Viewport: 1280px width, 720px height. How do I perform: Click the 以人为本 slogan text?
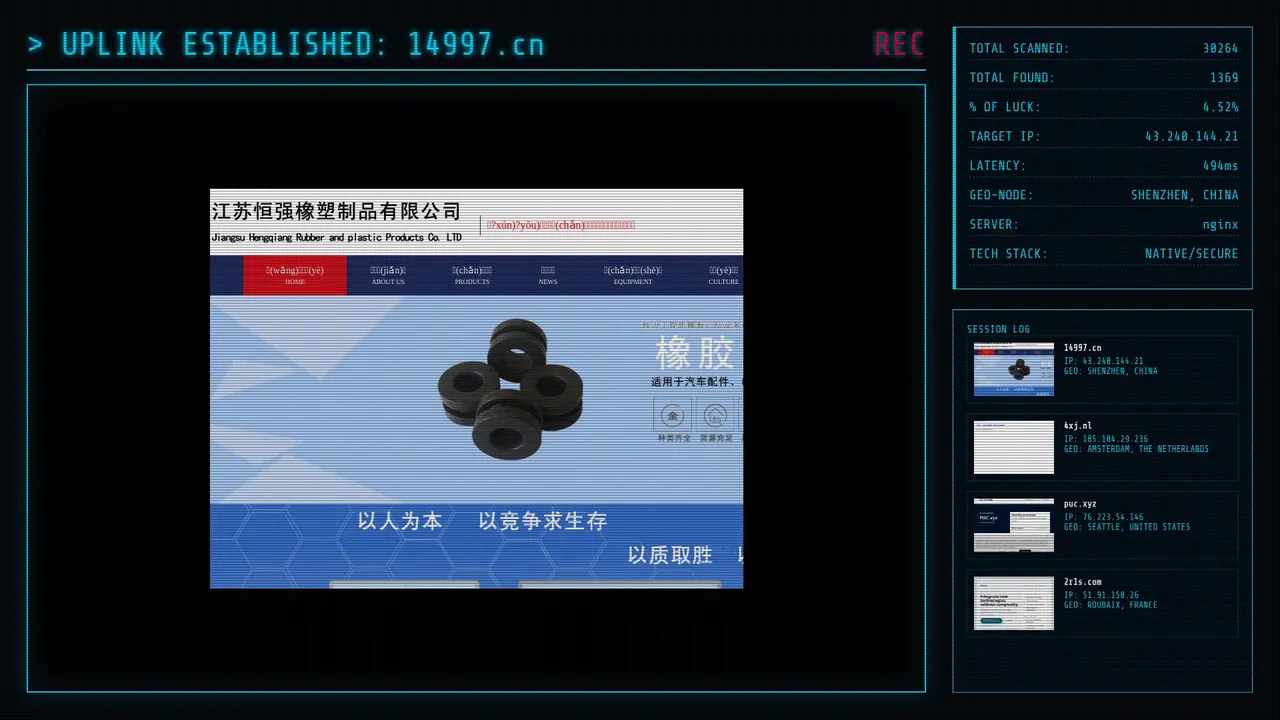click(400, 521)
